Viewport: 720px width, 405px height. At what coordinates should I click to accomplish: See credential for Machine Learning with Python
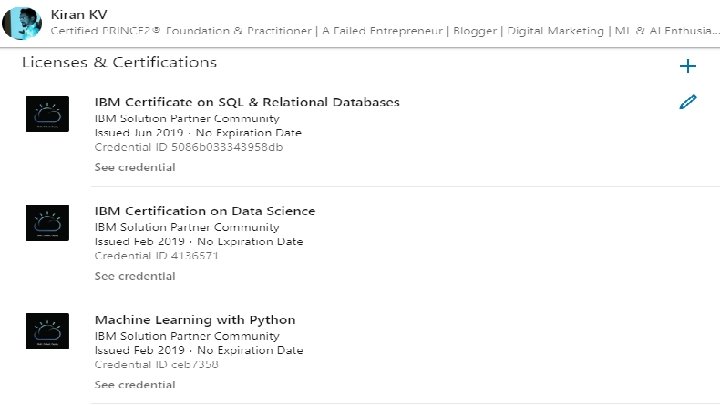(135, 385)
